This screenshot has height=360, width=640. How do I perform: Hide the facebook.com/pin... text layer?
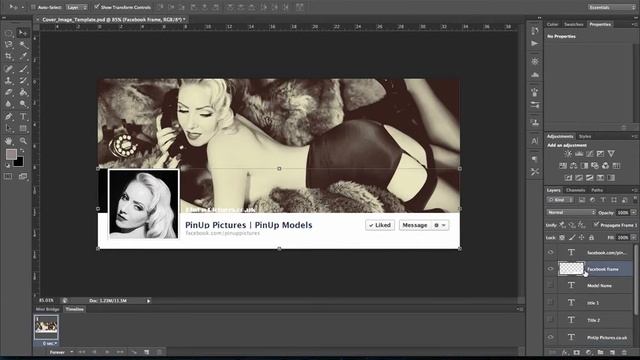pyautogui.click(x=550, y=252)
